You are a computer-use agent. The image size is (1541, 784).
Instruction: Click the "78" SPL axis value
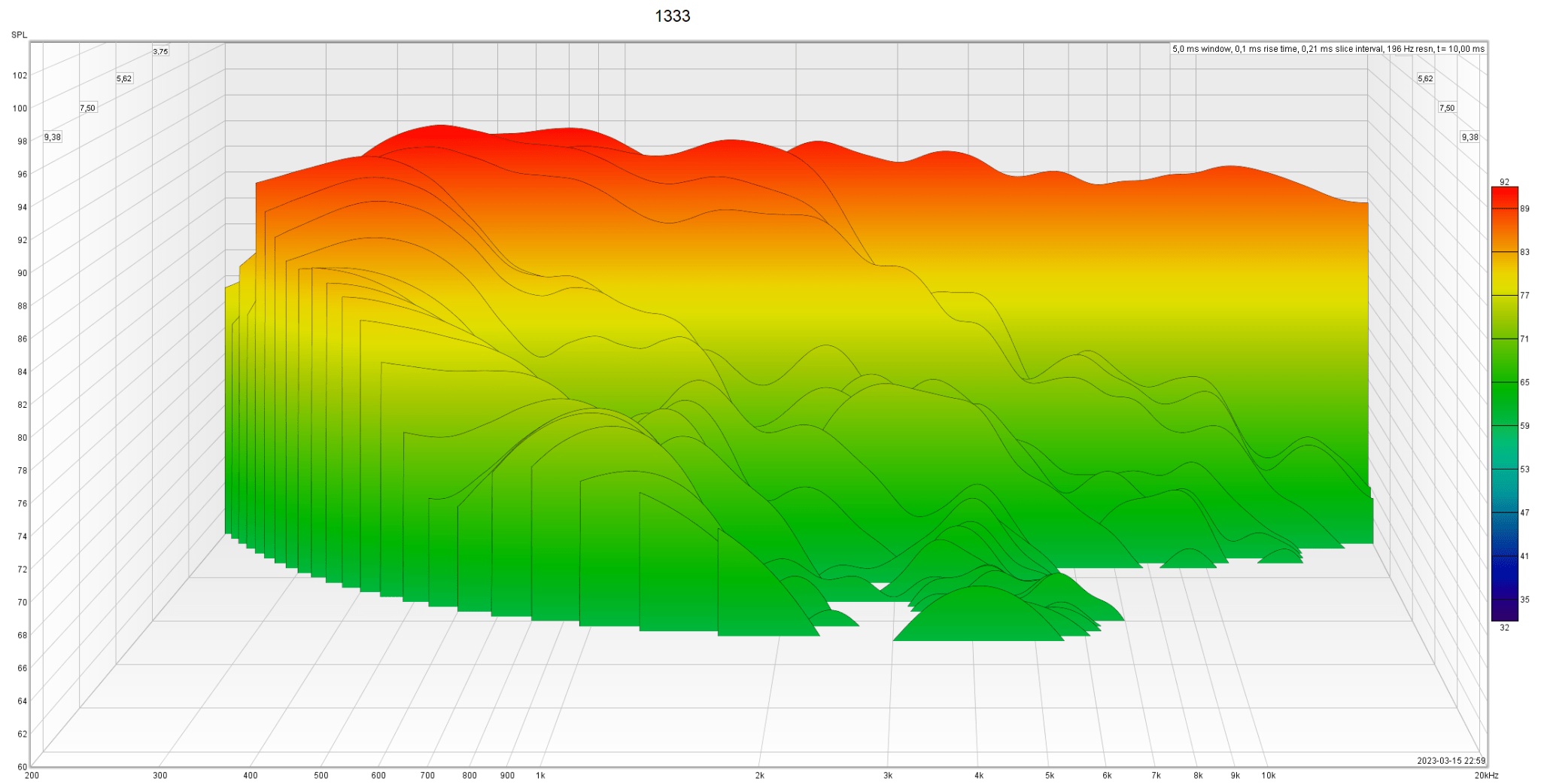pyautogui.click(x=22, y=470)
